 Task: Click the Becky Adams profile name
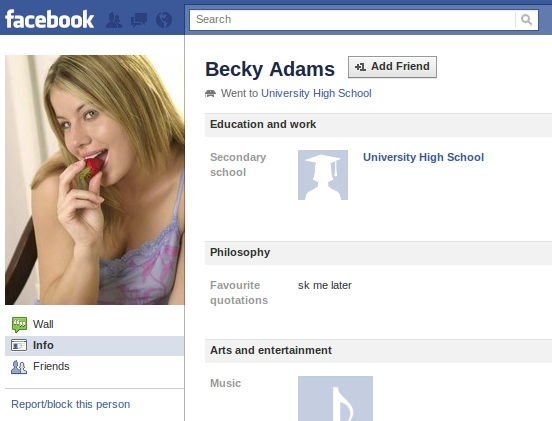click(x=270, y=69)
